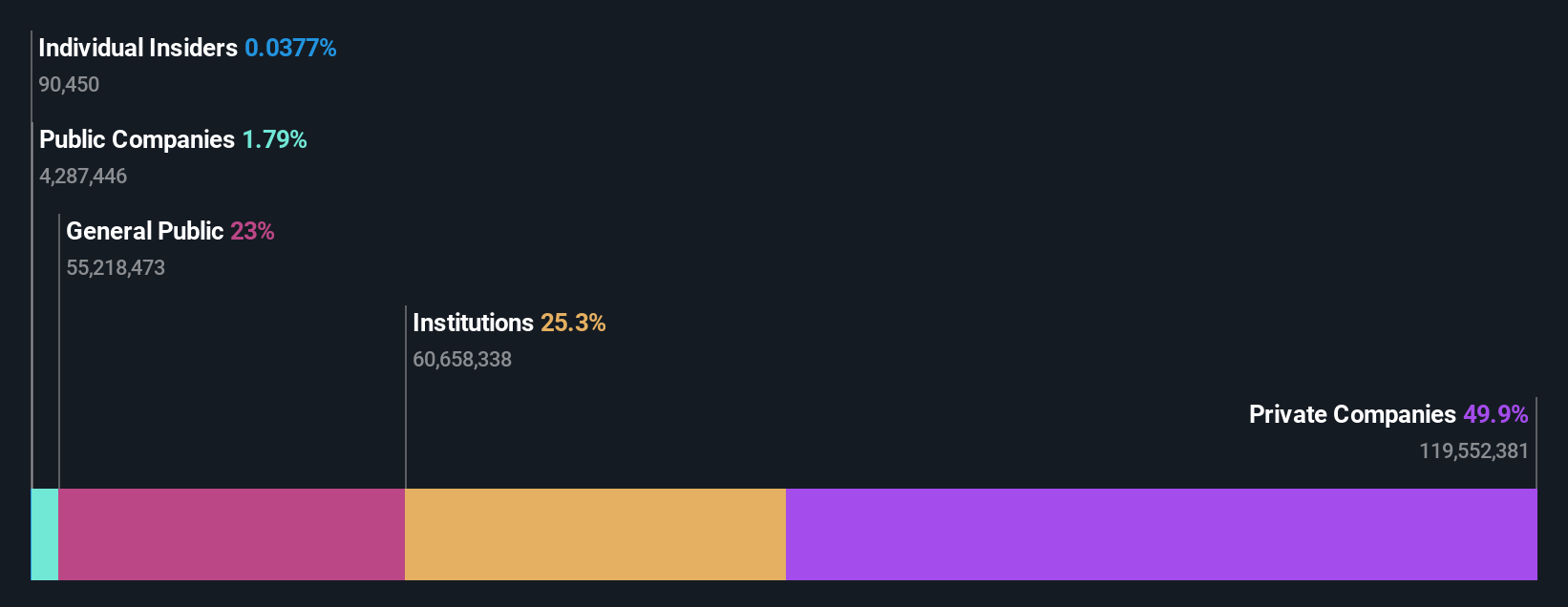Viewport: 1568px width, 607px height.
Task: Click the 25.3% institutions percentage
Action: 573,323
